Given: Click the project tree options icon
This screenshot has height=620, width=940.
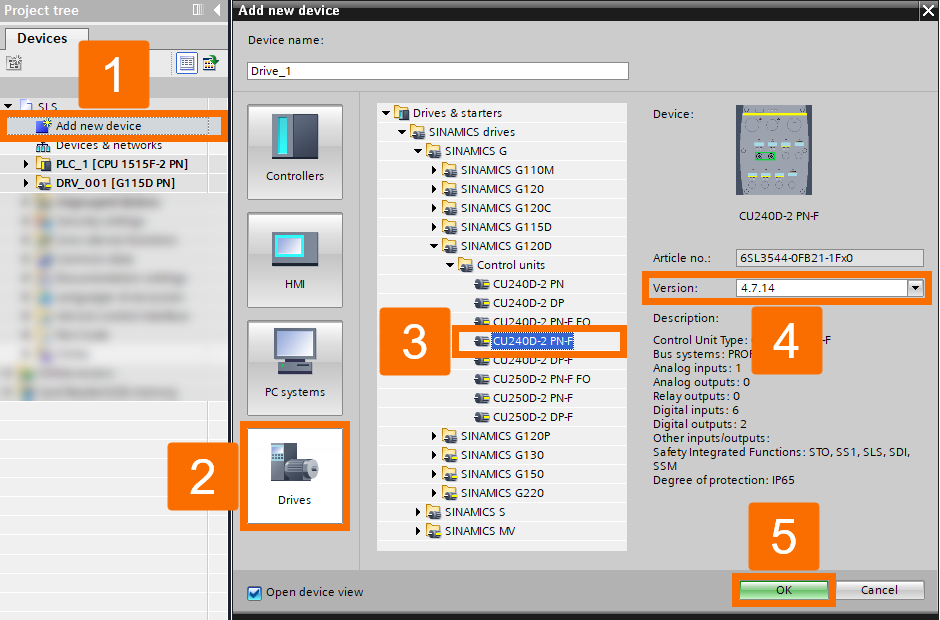Looking at the screenshot, I should tap(14, 62).
